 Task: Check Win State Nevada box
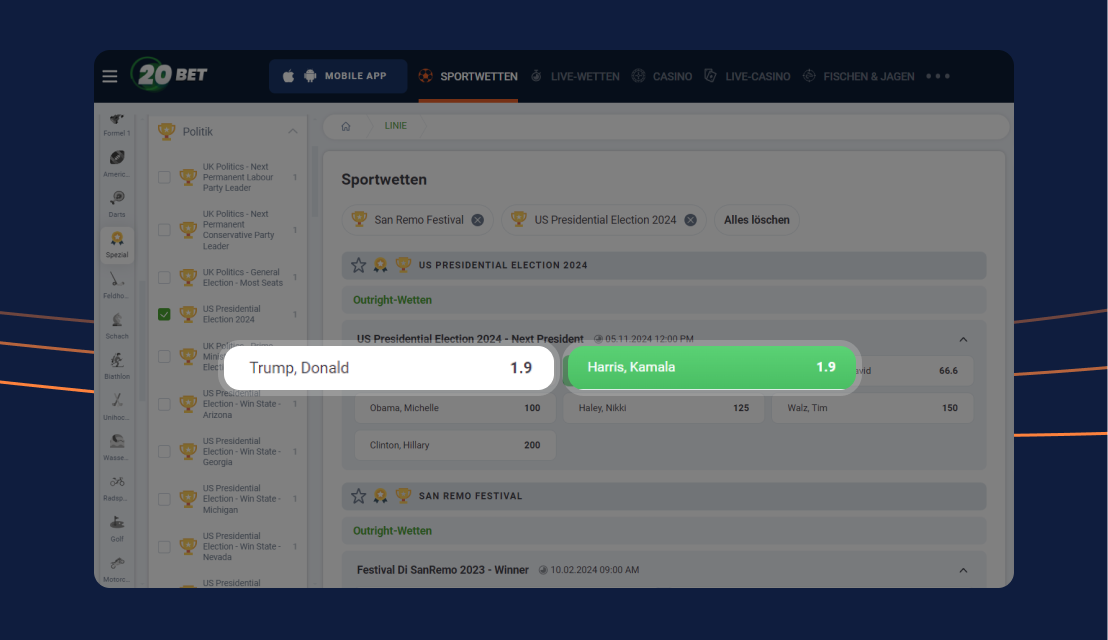tap(164, 547)
